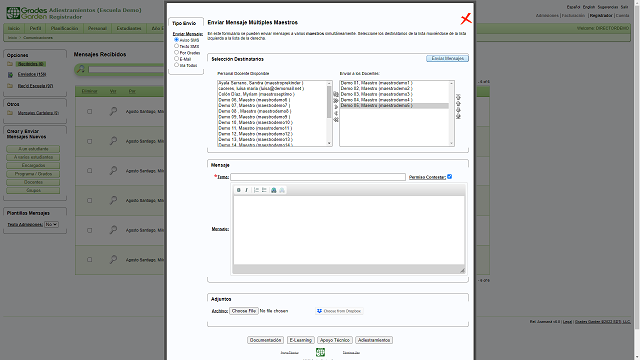This screenshot has width=640, height=360.
Task: Move selected recipient to top of list
Action: [x=458, y=97]
